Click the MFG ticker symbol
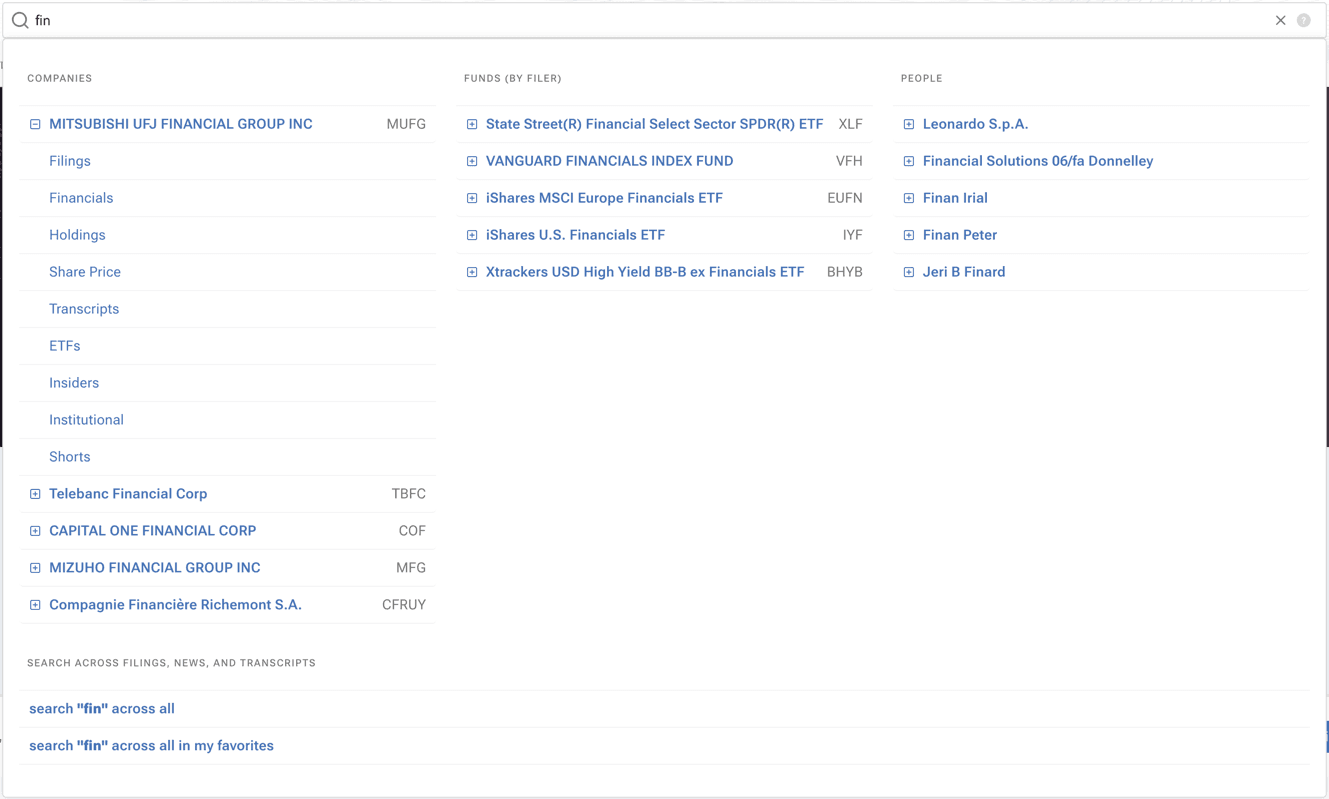Viewport: 1329px width, 799px height. 411,568
